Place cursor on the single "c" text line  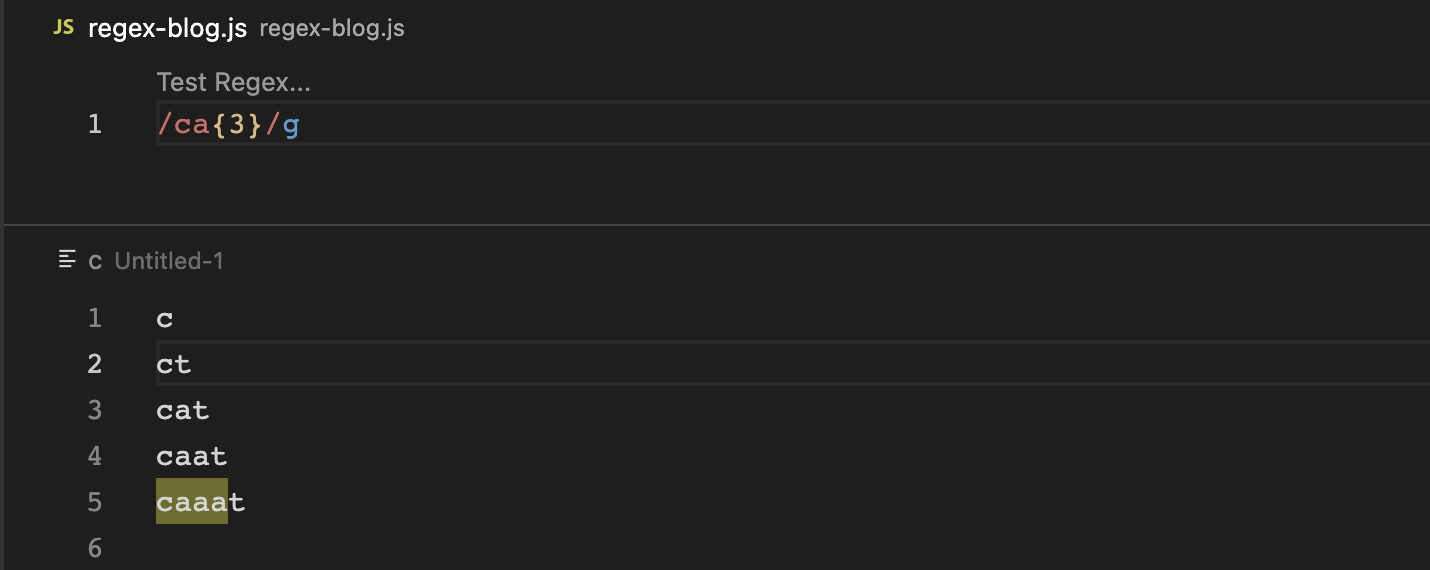[x=165, y=319]
